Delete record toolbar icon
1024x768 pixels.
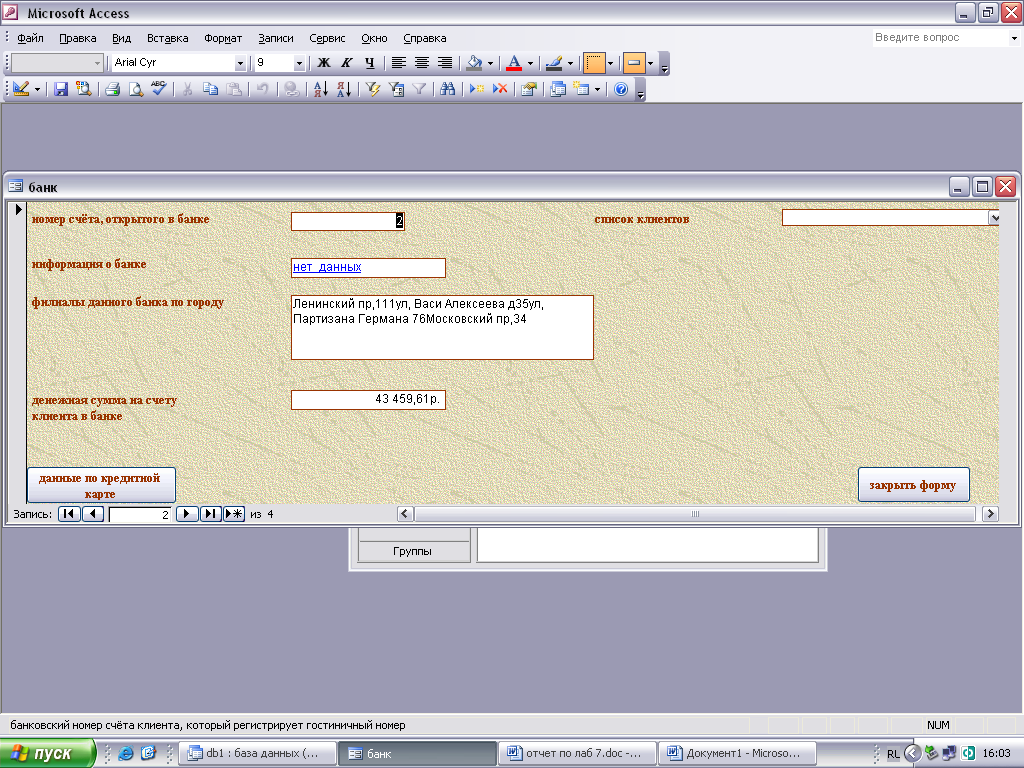pyautogui.click(x=500, y=89)
